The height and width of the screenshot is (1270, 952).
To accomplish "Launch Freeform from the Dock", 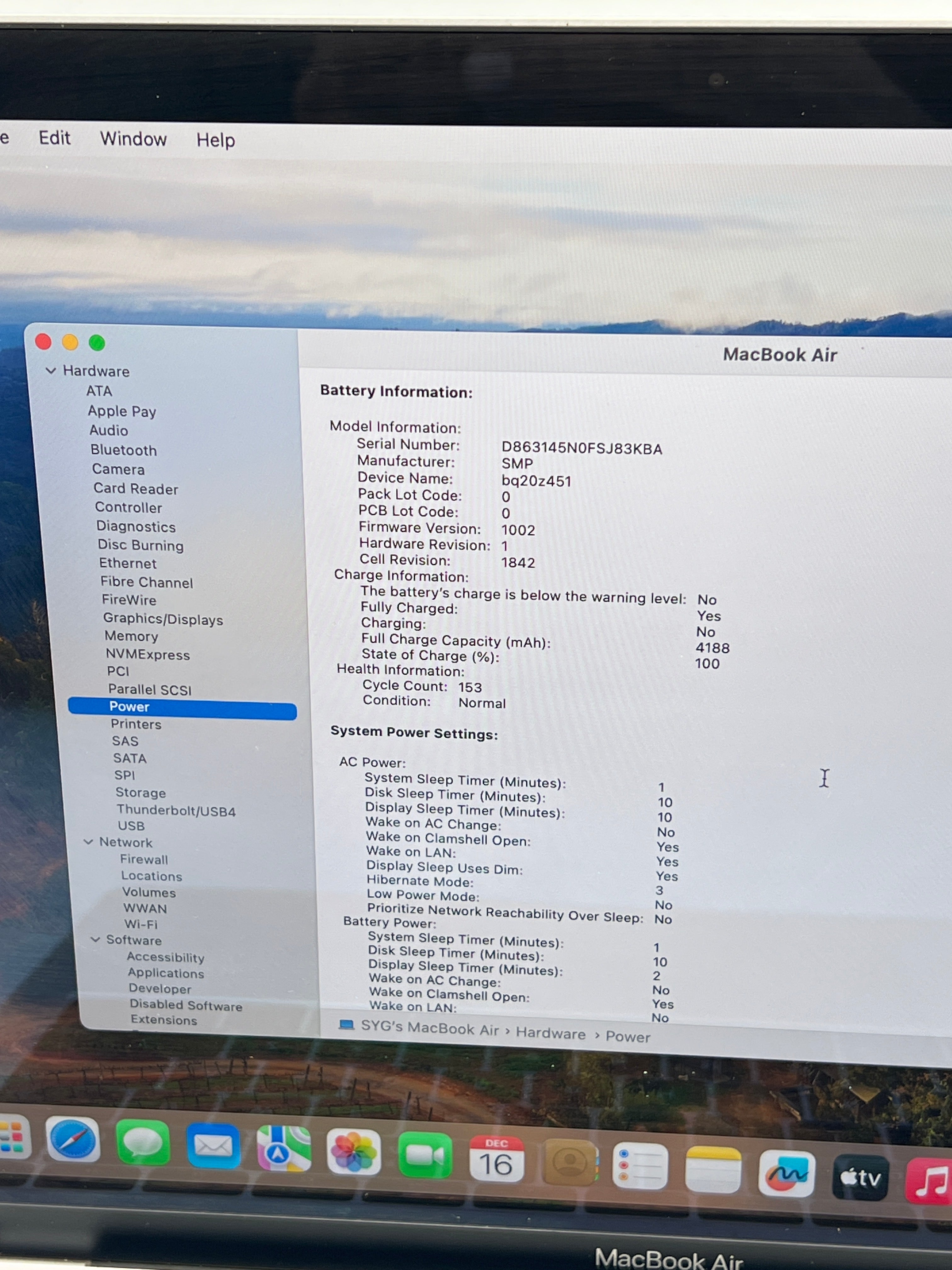I will tap(787, 1173).
